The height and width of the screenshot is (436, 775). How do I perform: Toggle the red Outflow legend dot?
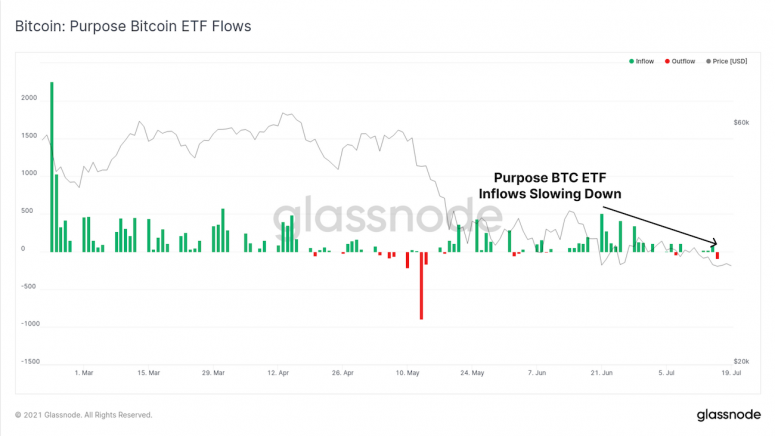(667, 61)
